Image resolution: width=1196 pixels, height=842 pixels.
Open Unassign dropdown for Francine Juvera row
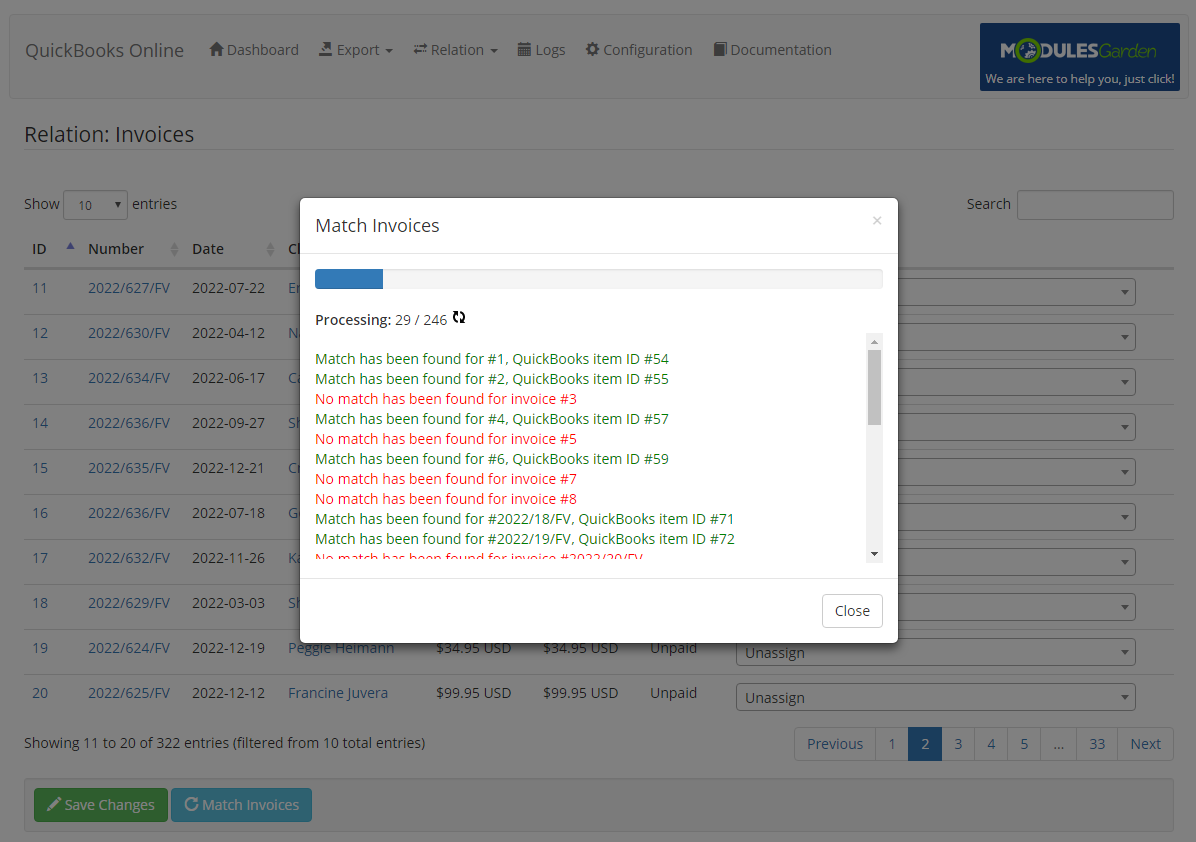click(x=935, y=697)
